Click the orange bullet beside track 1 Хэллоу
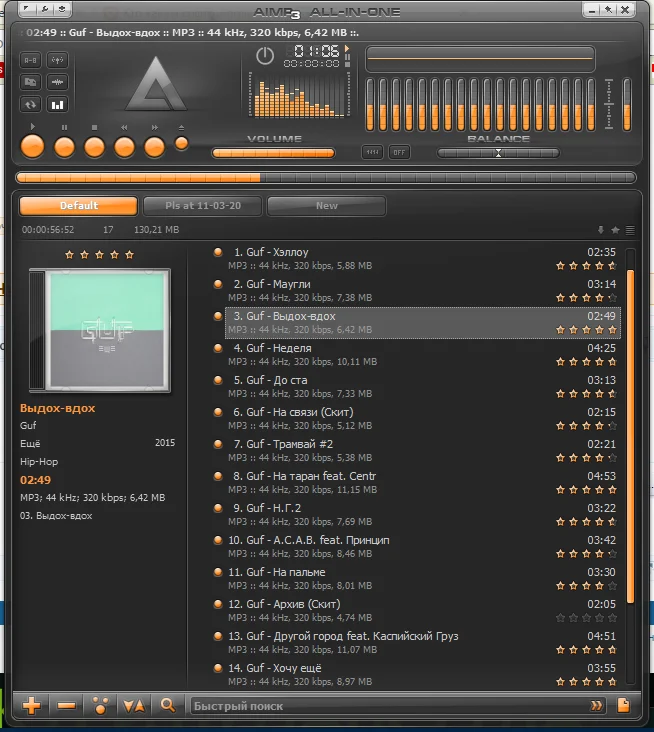This screenshot has width=654, height=732. coord(218,252)
